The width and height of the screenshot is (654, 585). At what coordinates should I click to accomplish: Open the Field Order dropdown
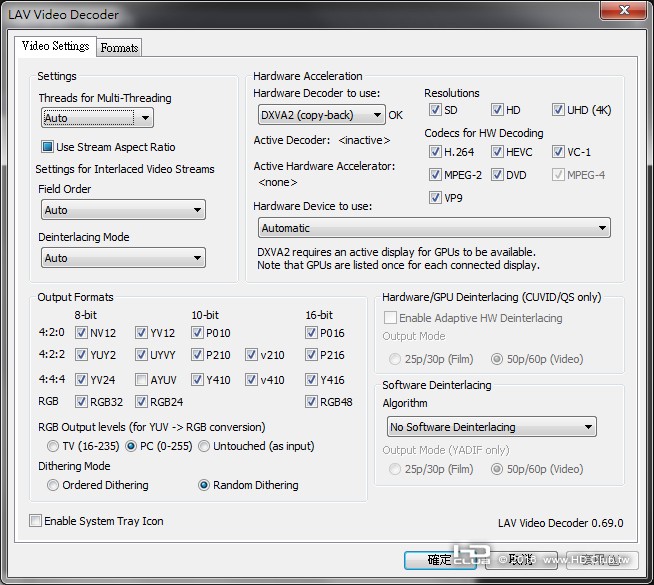(123, 210)
